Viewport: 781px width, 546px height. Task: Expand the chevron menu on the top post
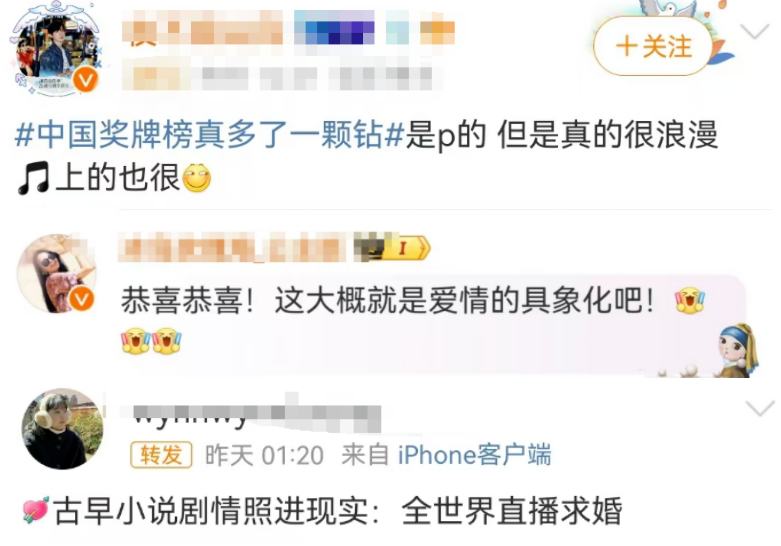755,31
